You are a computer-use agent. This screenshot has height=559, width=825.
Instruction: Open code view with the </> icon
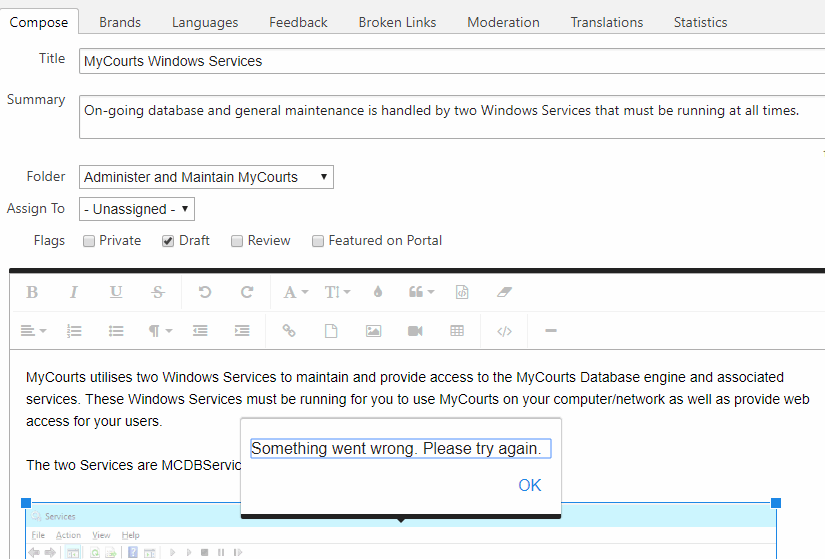point(504,330)
